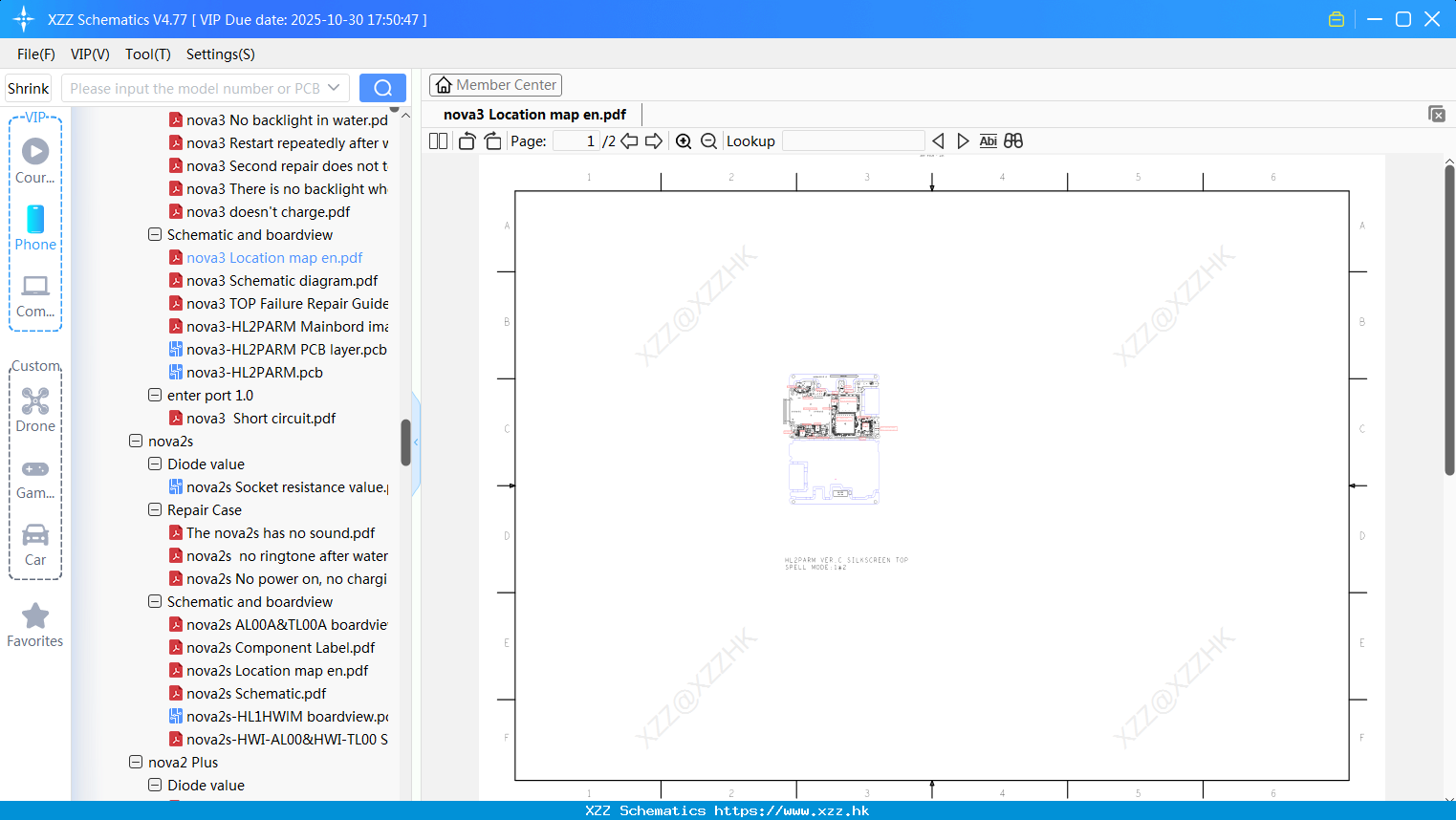Viewport: 1456px width, 820px height.
Task: Select the Phone category icon
Action: [35, 227]
